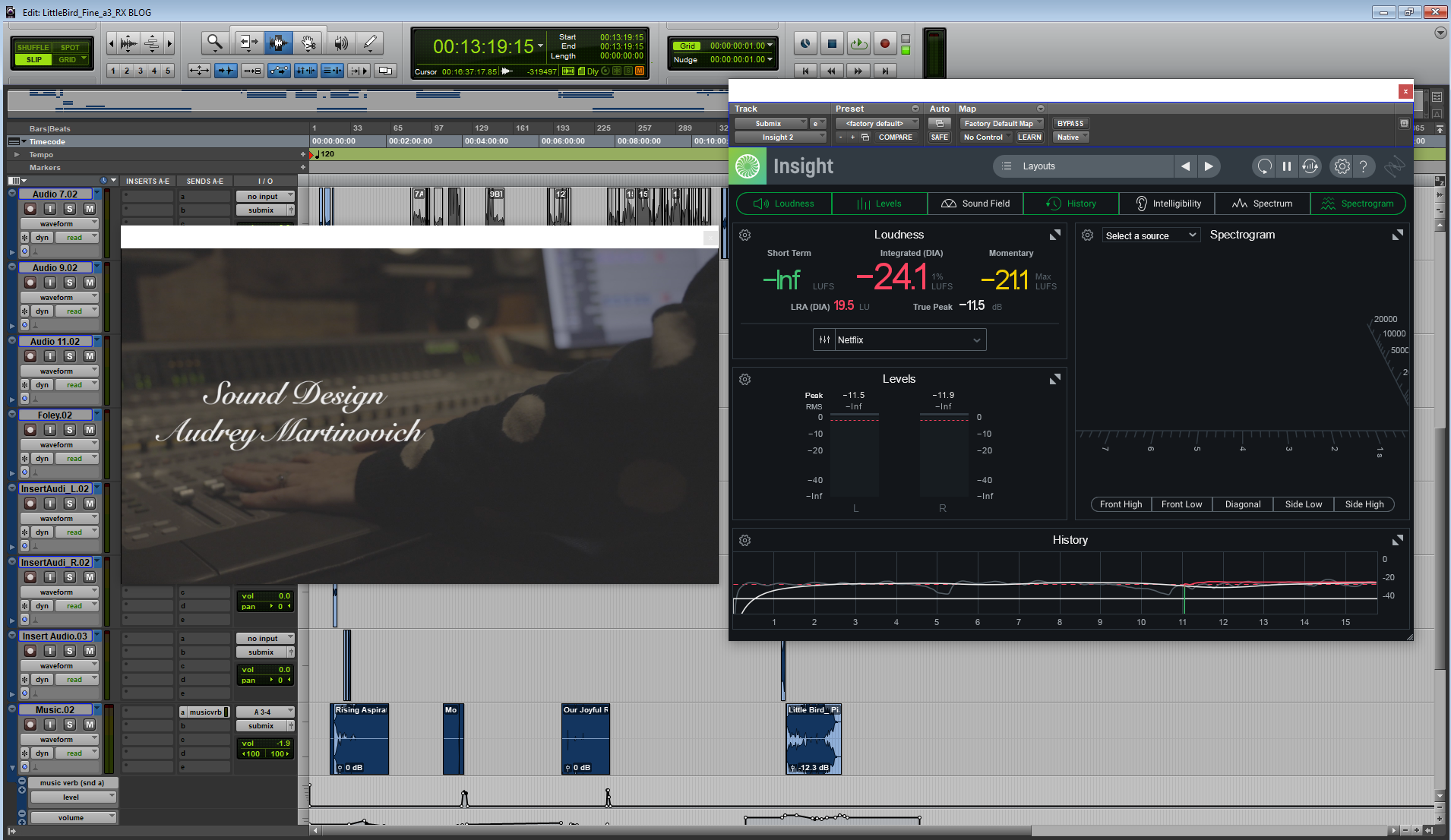1451x840 pixels.
Task: Record-enable the Foley.02 track
Action: click(x=30, y=430)
